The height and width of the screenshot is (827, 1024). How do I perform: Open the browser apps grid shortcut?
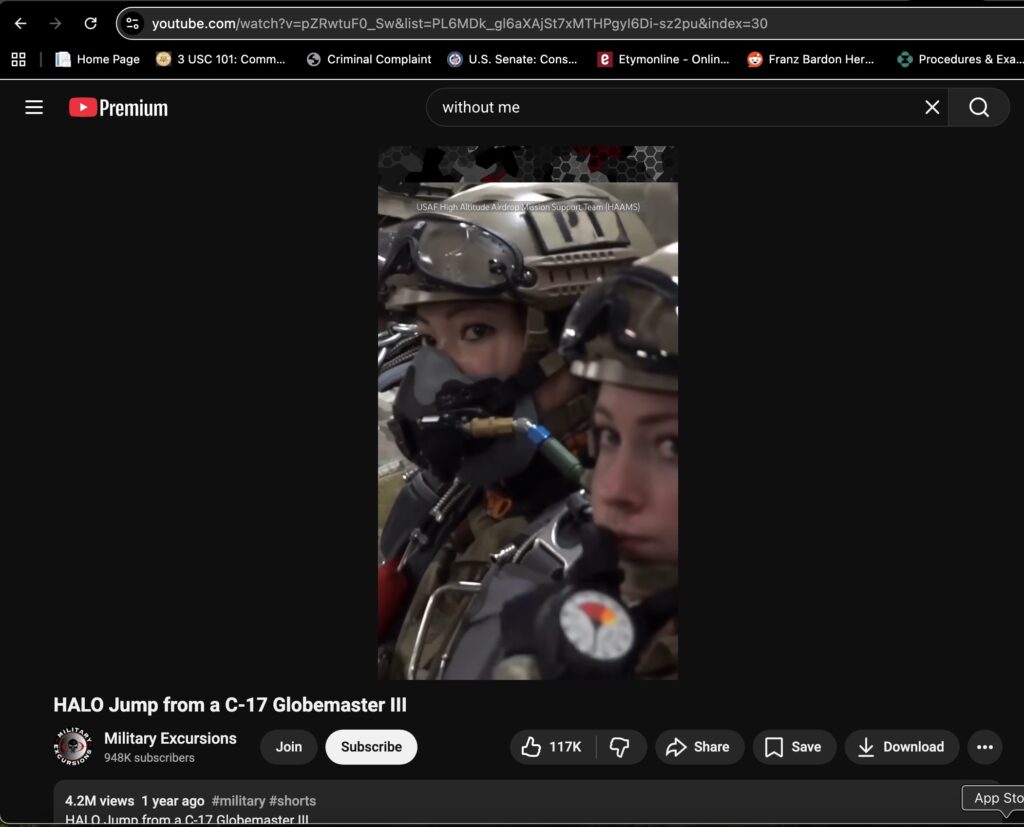pyautogui.click(x=19, y=59)
